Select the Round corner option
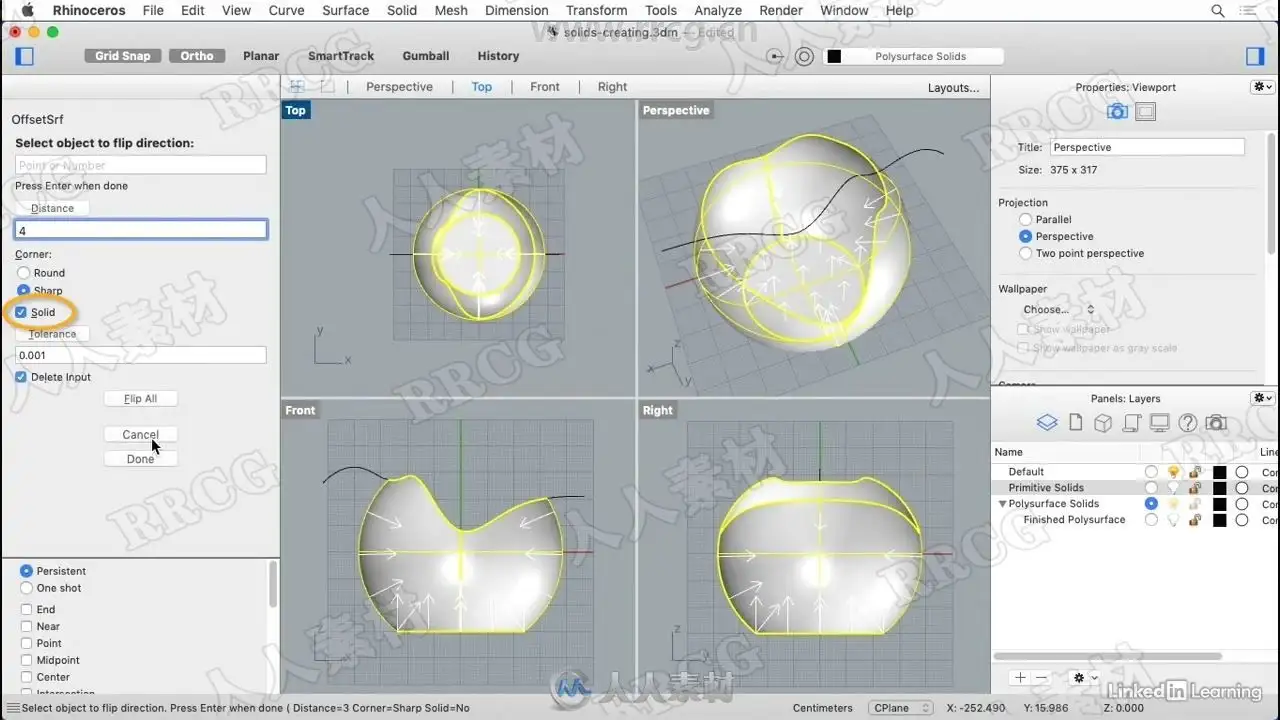Image resolution: width=1280 pixels, height=720 pixels. point(24,273)
